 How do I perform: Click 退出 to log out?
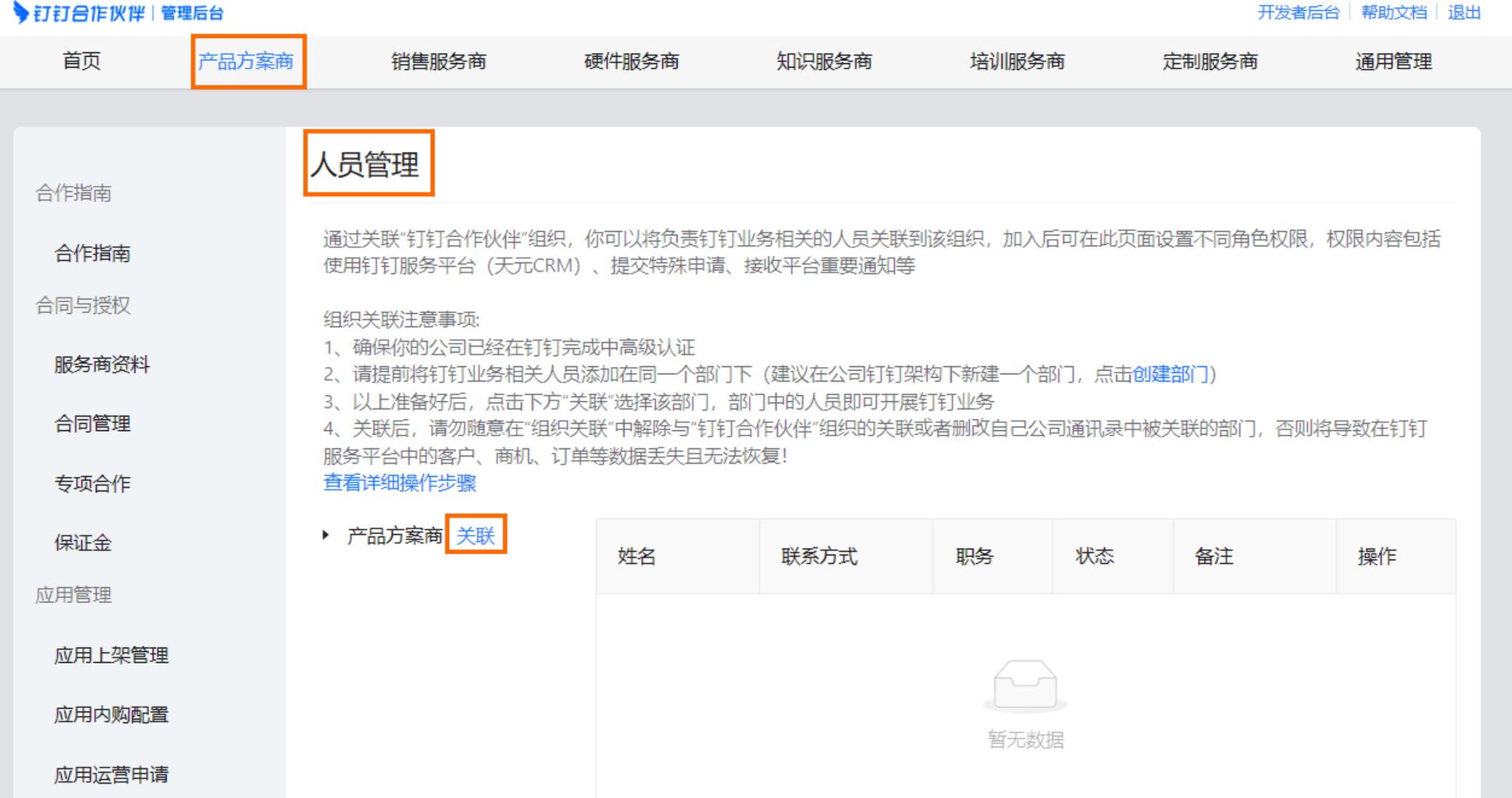pos(1463,12)
